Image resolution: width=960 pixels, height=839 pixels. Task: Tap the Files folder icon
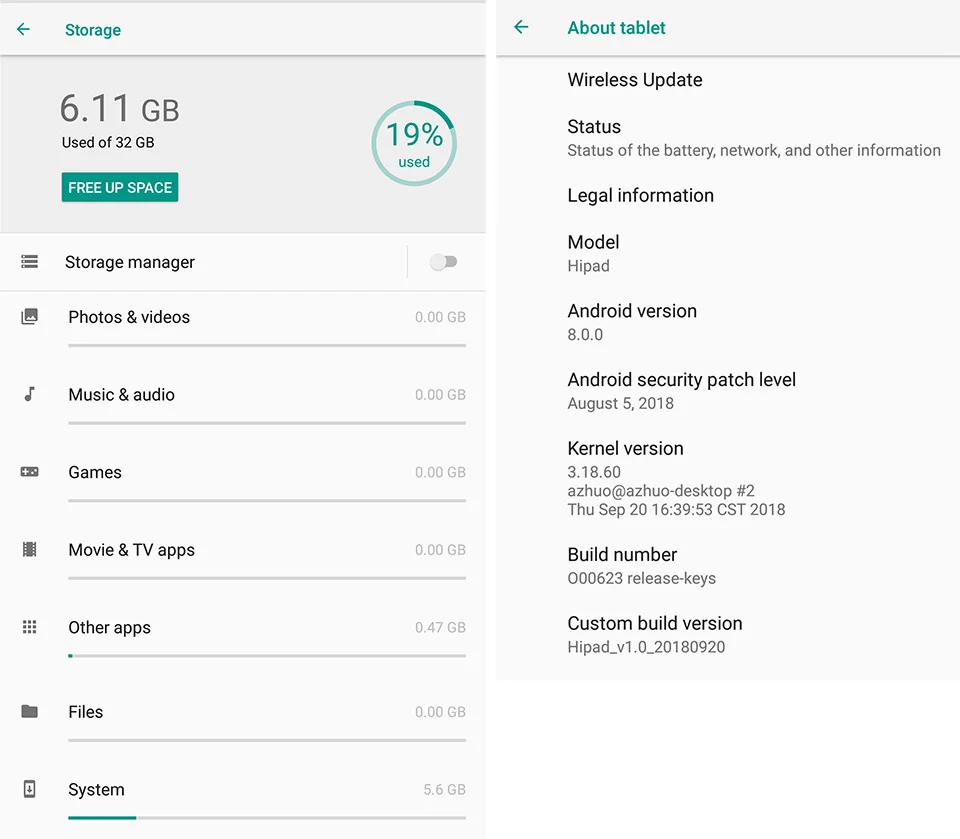tap(29, 711)
